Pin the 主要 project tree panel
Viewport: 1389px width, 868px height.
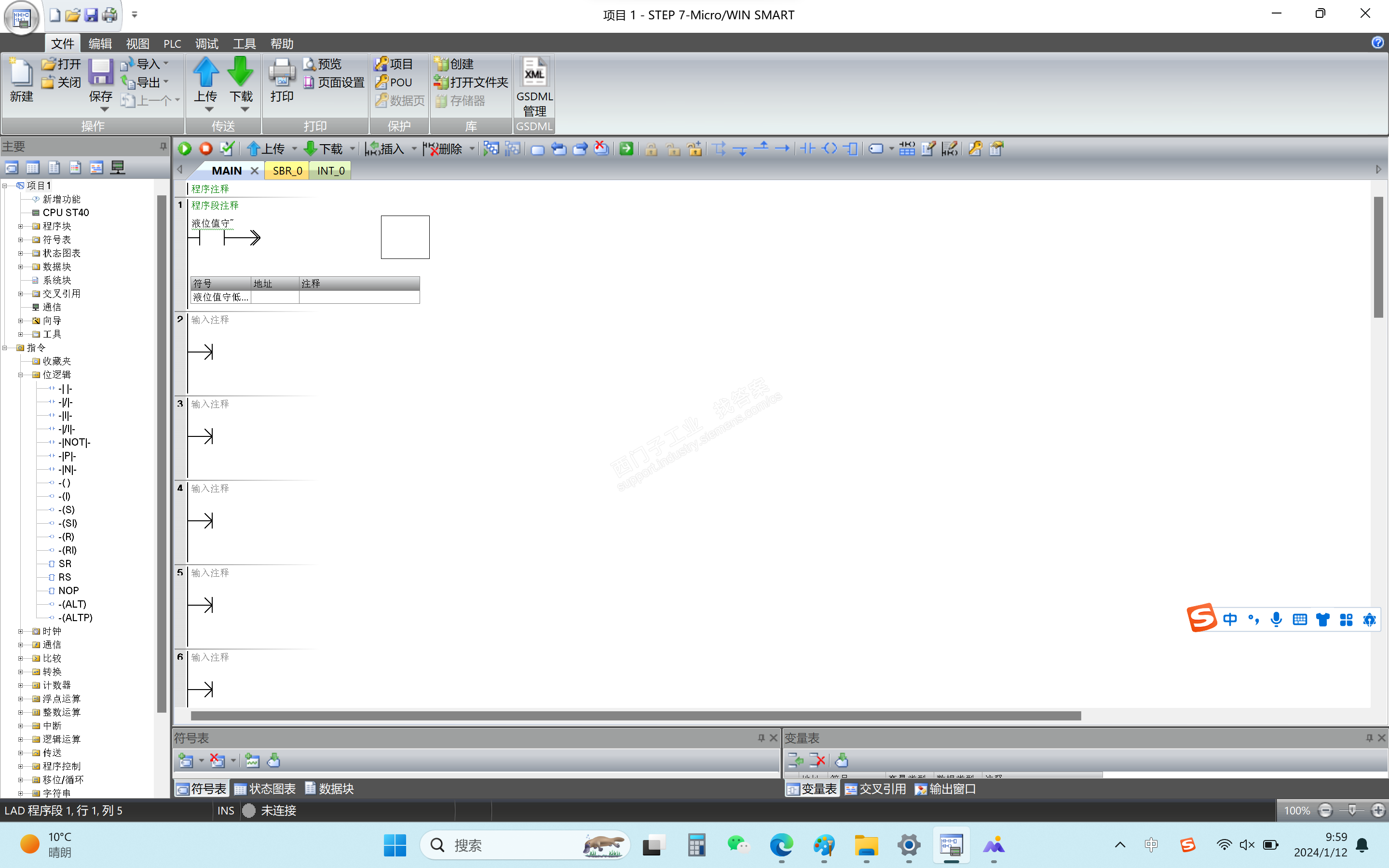click(163, 147)
